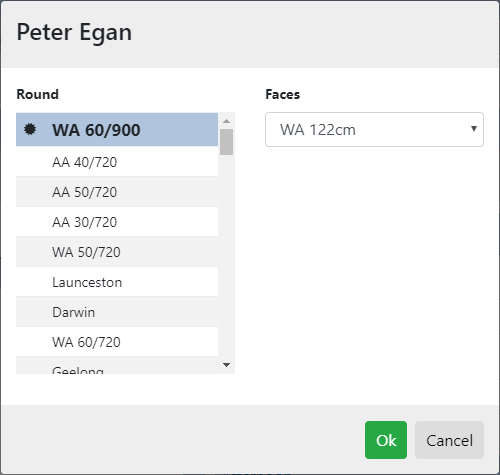Click the scrollbar track below the thumb
The width and height of the screenshot is (500, 475).
[227, 257]
